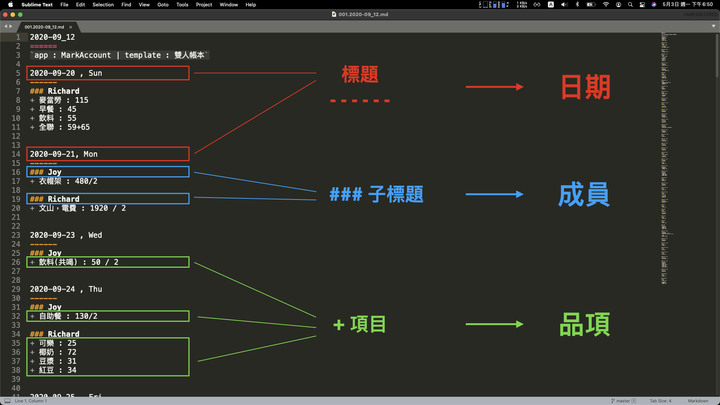This screenshot has width=720, height=405.
Task: Click the file icon in title bar
Action: click(334, 14)
